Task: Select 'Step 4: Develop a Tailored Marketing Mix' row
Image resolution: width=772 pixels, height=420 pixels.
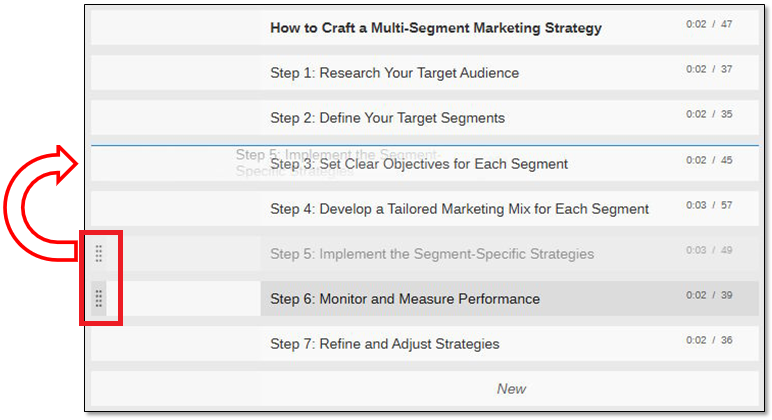Action: (x=459, y=209)
